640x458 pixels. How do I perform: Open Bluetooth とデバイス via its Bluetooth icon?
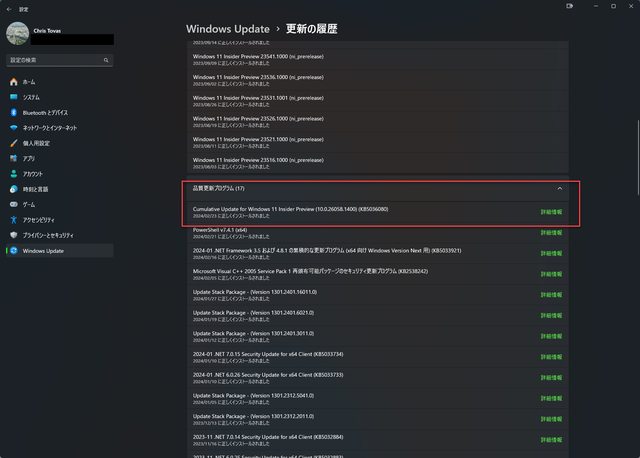click(14, 112)
